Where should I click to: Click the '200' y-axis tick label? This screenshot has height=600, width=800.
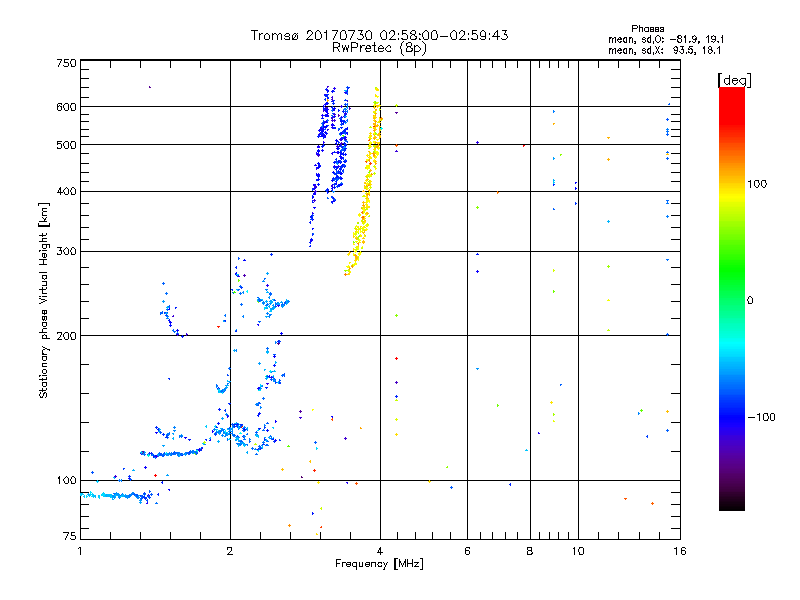66,336
